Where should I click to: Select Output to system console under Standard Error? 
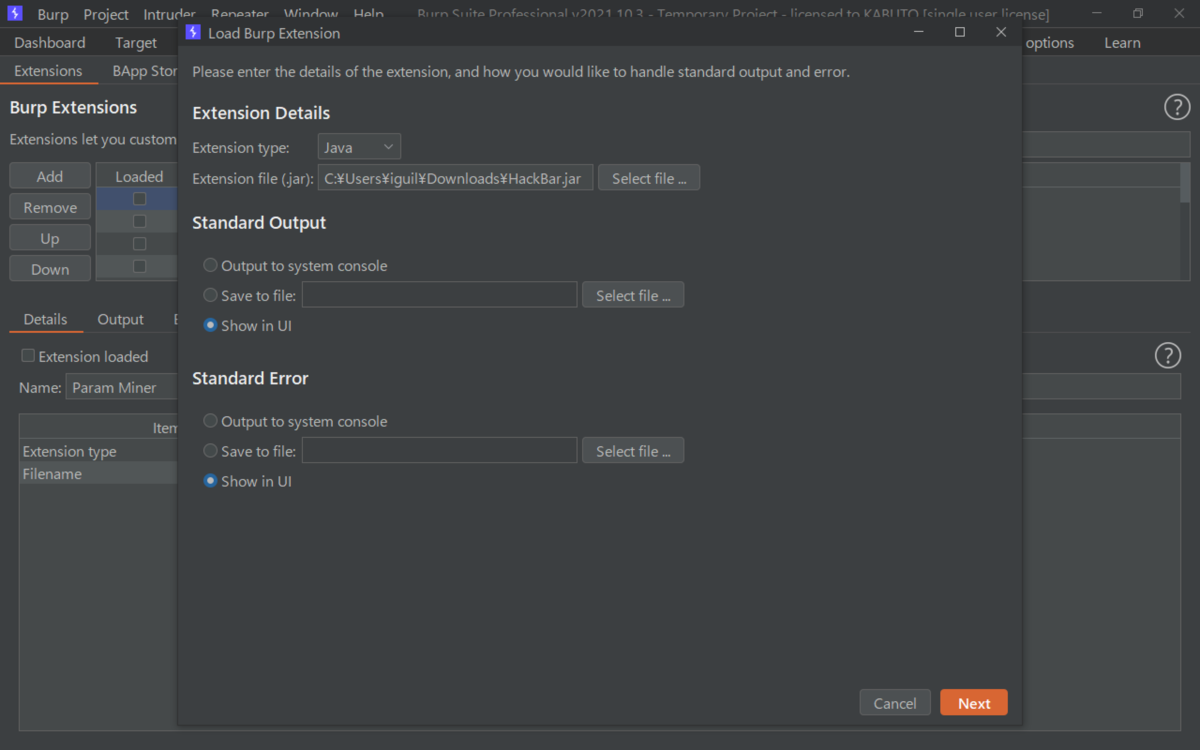[210, 421]
